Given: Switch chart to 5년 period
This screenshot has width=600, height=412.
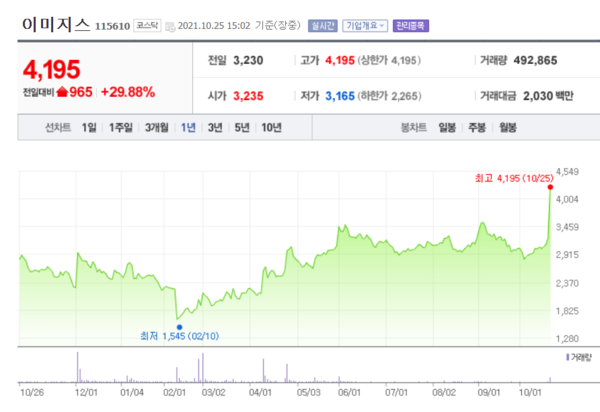Looking at the screenshot, I should click(242, 127).
